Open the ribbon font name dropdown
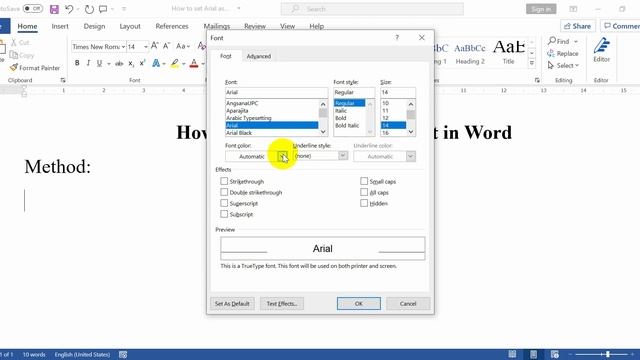The width and height of the screenshot is (640, 360). click(x=123, y=47)
